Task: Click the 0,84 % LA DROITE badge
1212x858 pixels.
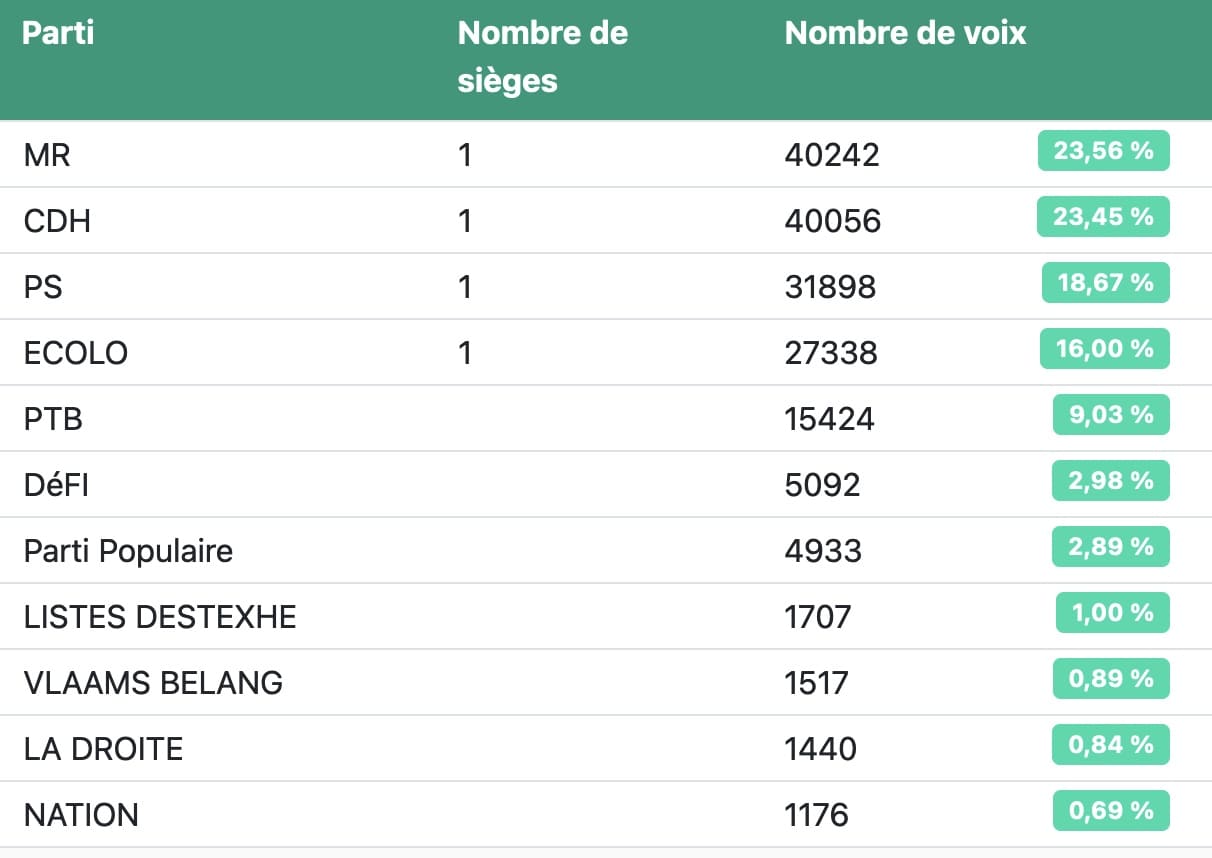Action: pos(1111,745)
